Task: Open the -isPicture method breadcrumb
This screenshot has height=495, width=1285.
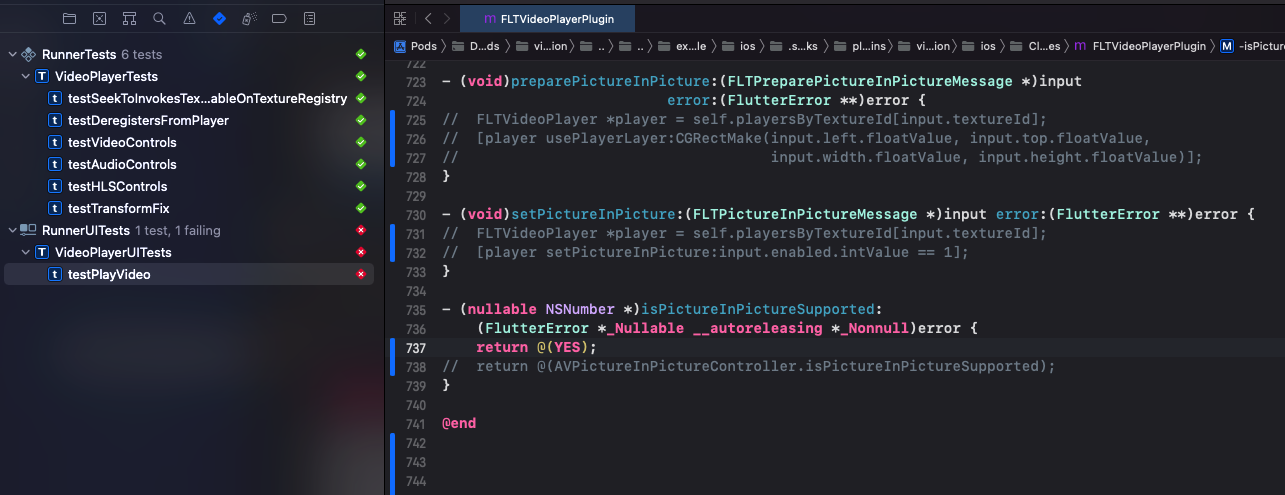Action: [x=1254, y=46]
